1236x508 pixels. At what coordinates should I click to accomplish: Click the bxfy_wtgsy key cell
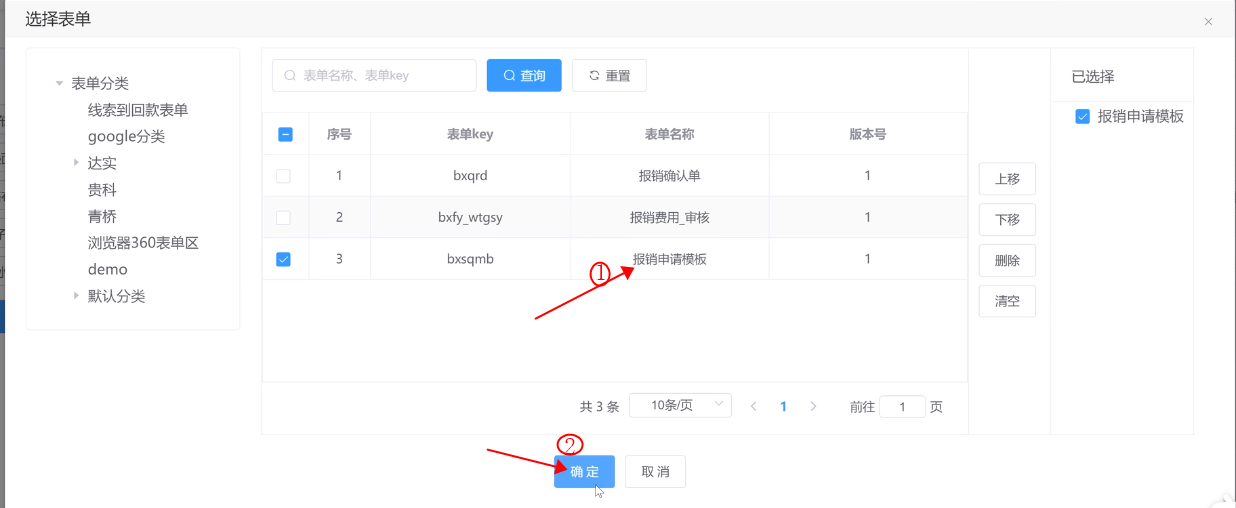tap(470, 217)
